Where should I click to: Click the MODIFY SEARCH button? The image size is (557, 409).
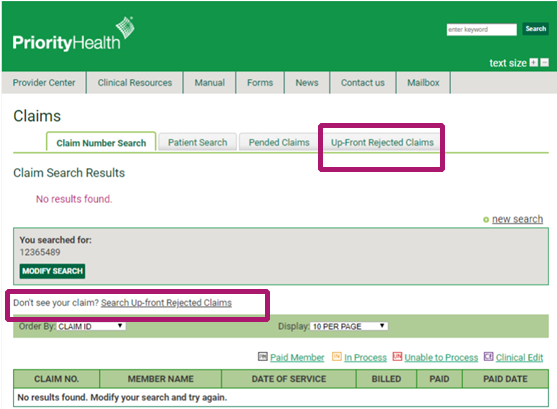[52, 271]
